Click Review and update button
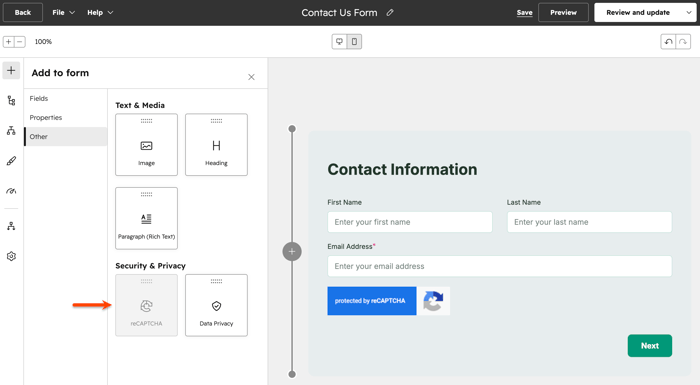The width and height of the screenshot is (700, 385). click(638, 13)
